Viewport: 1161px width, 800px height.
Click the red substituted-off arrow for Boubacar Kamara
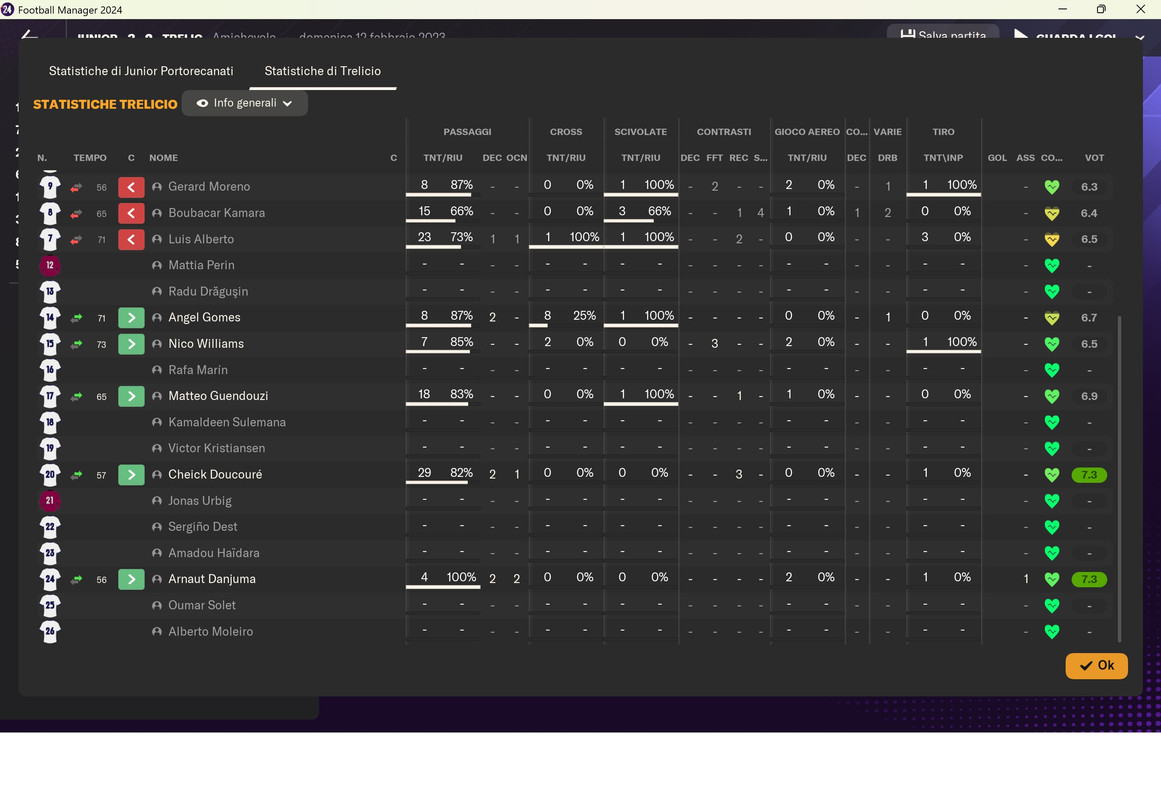(131, 213)
